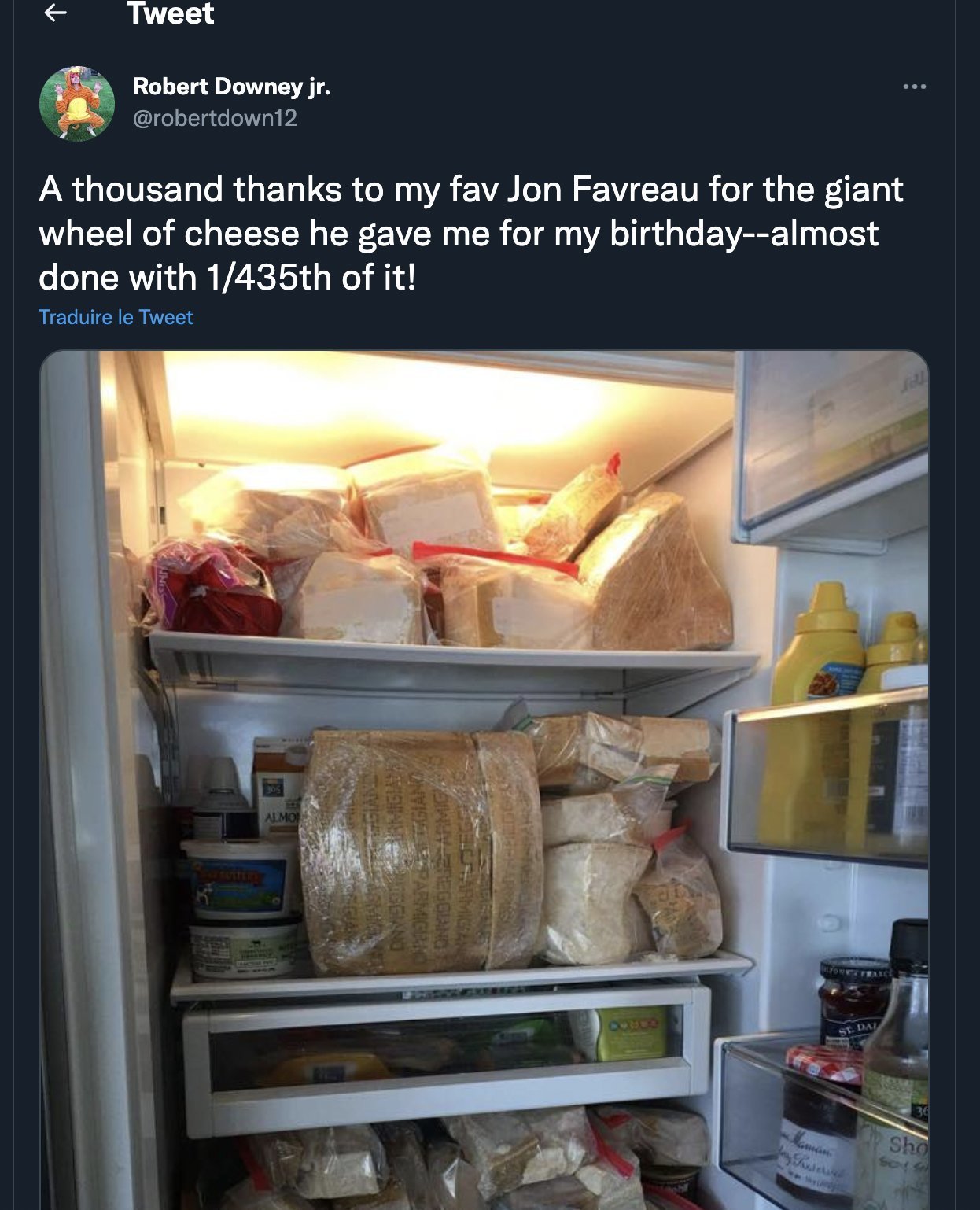Click the Tweet header title
The image size is (980, 1210).
pos(170,13)
